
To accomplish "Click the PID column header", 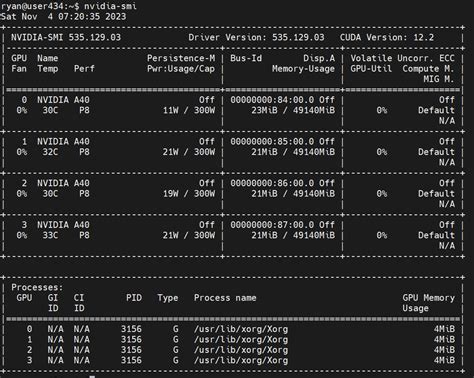I will (134, 298).
